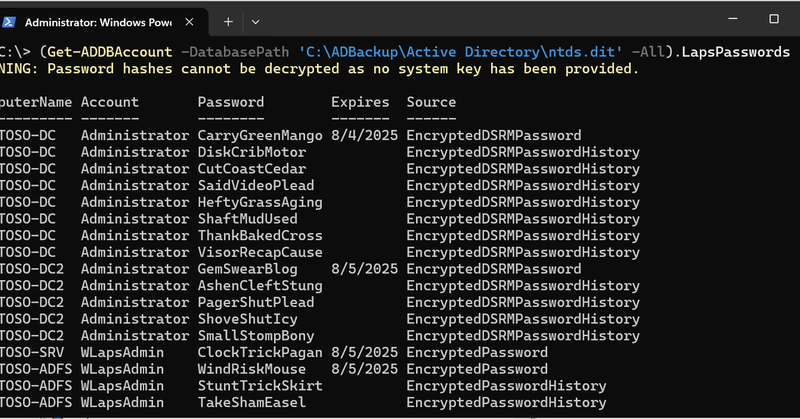Click Administrator account in GemSwearBlog row
Image resolution: width=800 pixels, height=419 pixels.
135,269
